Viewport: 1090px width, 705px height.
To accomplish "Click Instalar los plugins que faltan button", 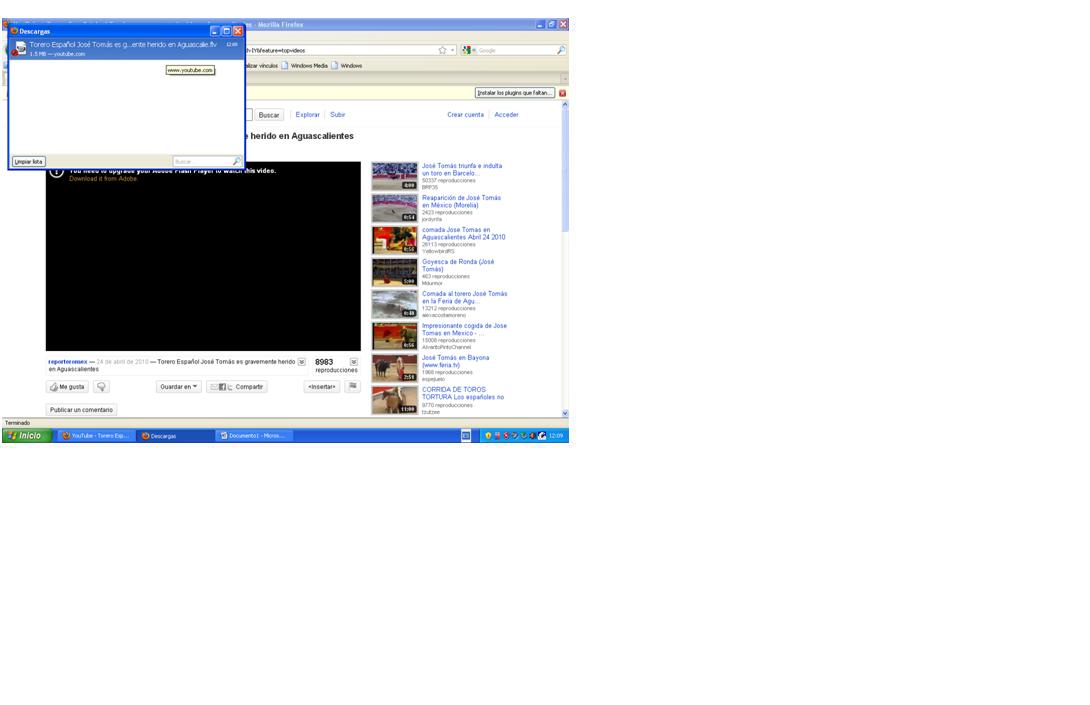I will coord(514,92).
